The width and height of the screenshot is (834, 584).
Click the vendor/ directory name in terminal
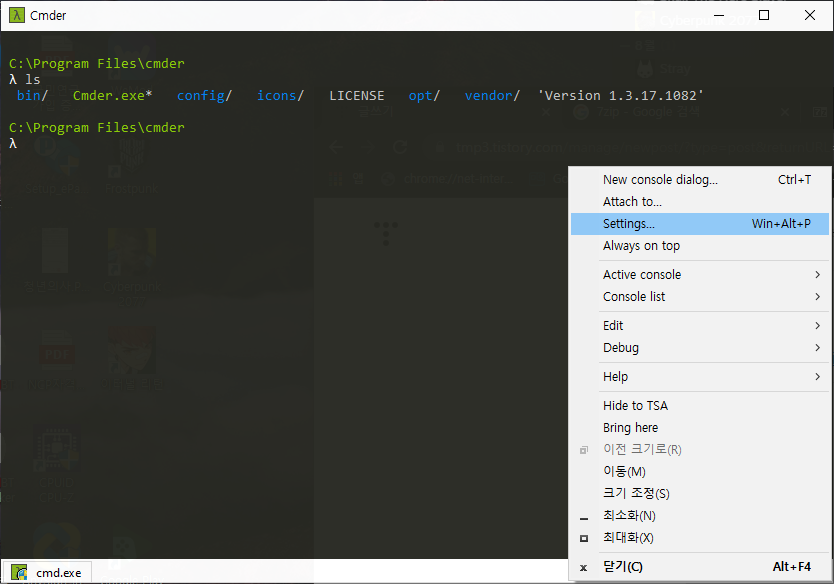(492, 96)
